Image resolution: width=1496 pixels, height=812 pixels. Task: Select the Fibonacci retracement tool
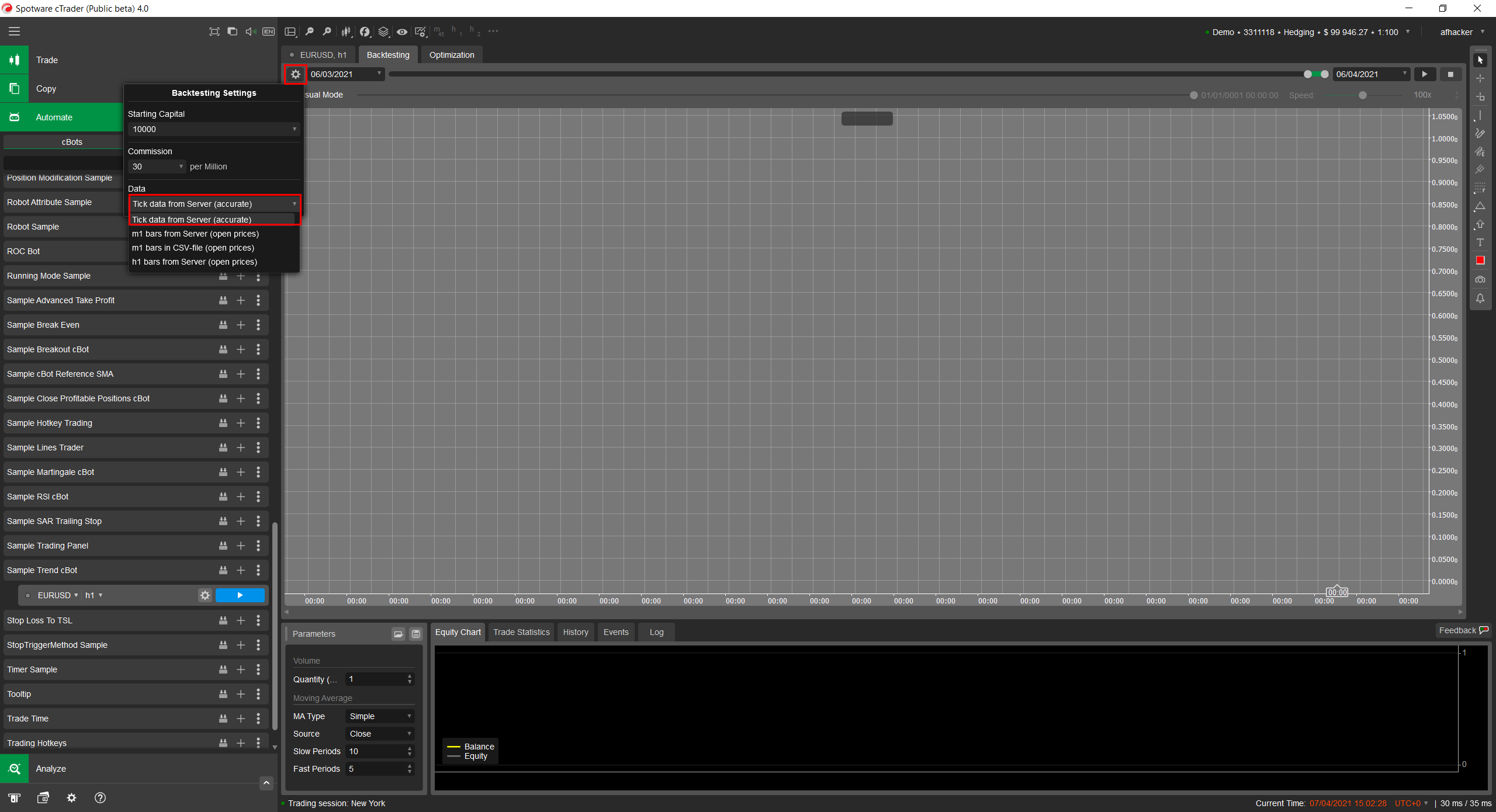click(1480, 188)
